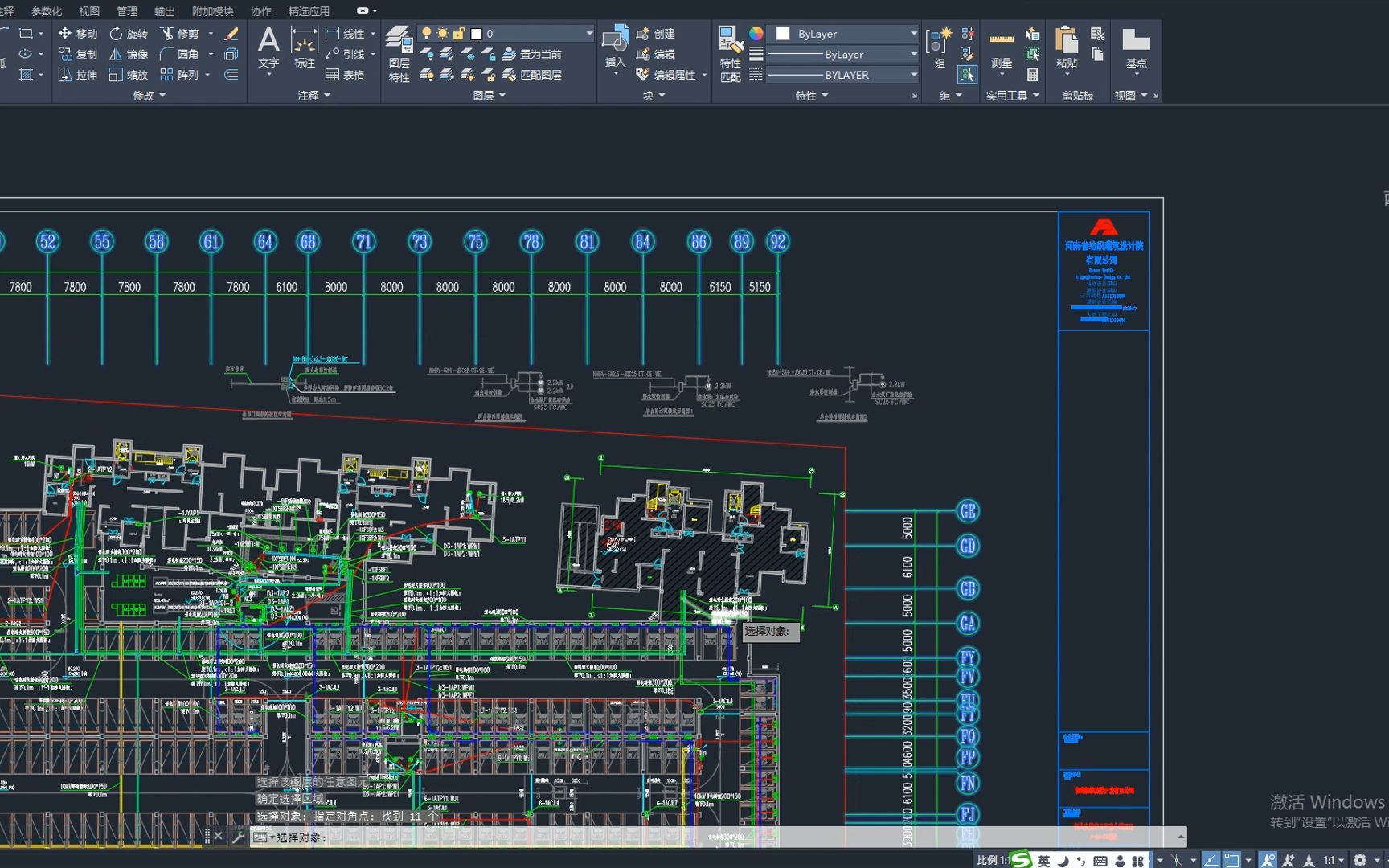Toggle annotation visibility icon in status bar
Viewport: 1389px width, 868px height.
tap(1268, 860)
